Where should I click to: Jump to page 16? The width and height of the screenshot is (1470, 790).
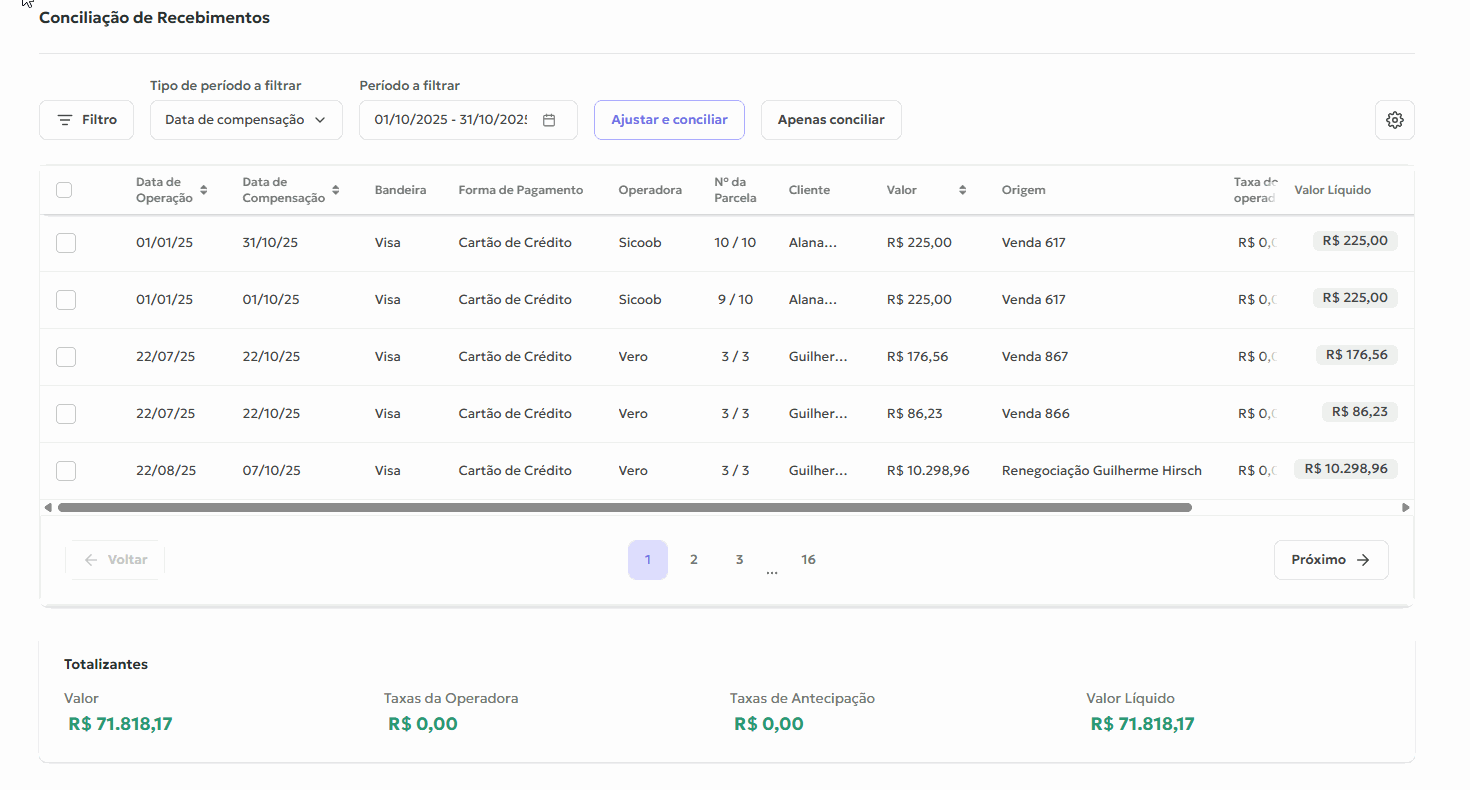point(808,560)
